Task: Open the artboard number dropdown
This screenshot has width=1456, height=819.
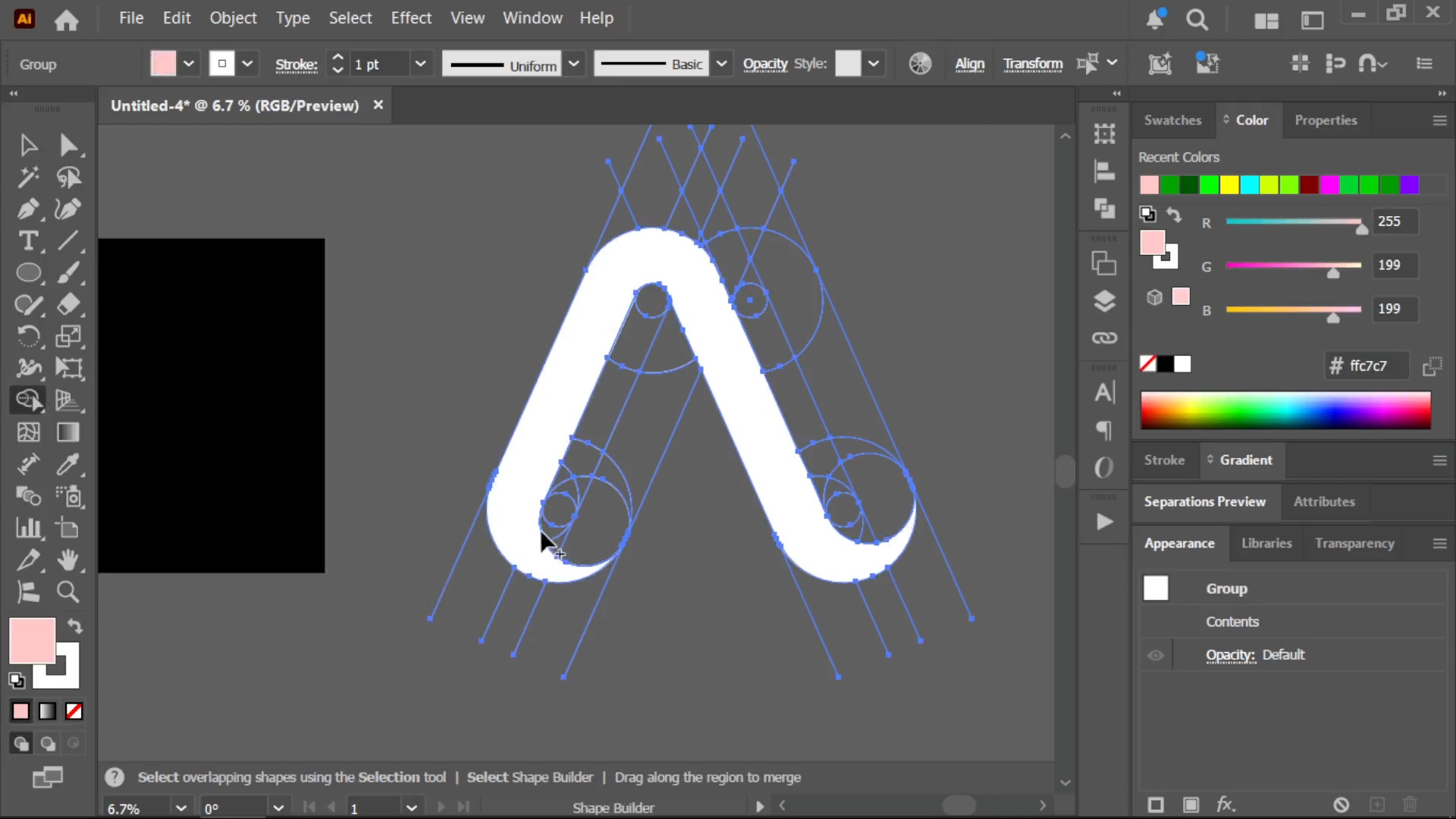Action: pyautogui.click(x=412, y=808)
